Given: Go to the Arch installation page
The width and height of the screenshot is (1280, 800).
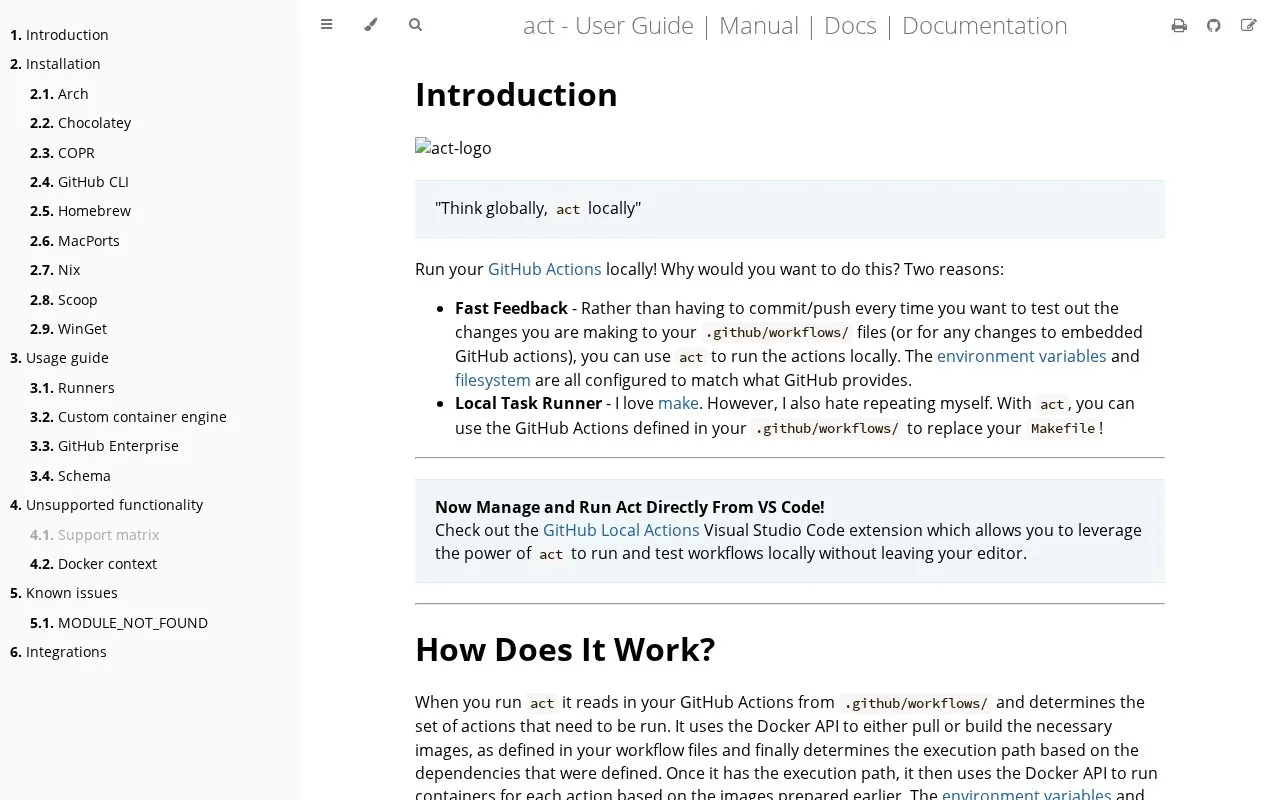Looking at the screenshot, I should coord(59,94).
